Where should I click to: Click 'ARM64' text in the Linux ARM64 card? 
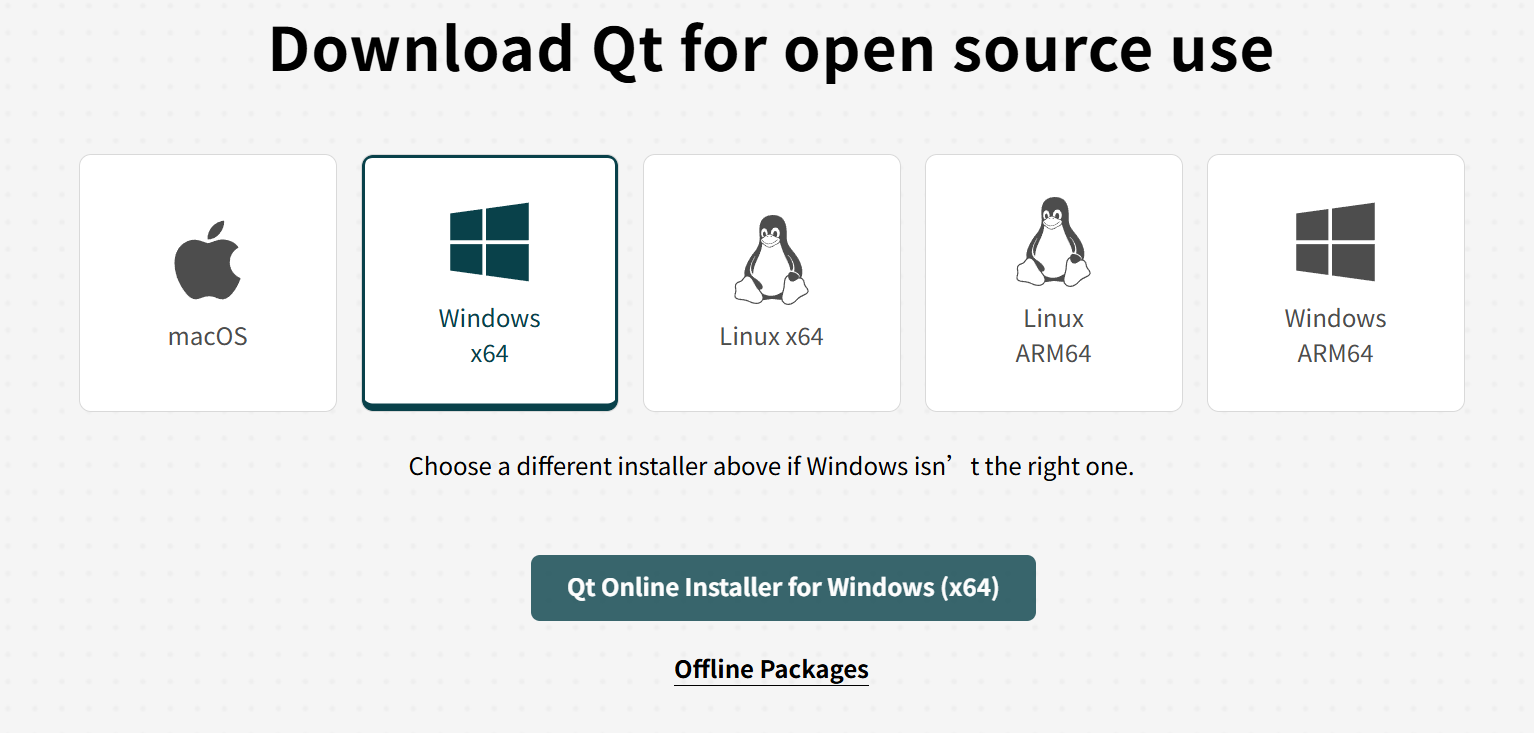pyautogui.click(x=1054, y=354)
